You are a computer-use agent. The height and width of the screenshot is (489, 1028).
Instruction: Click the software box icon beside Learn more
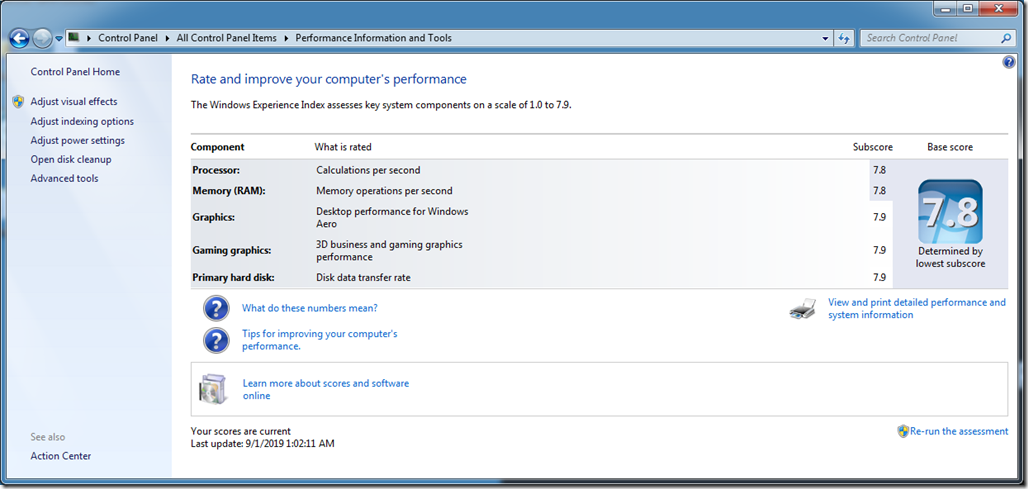214,389
